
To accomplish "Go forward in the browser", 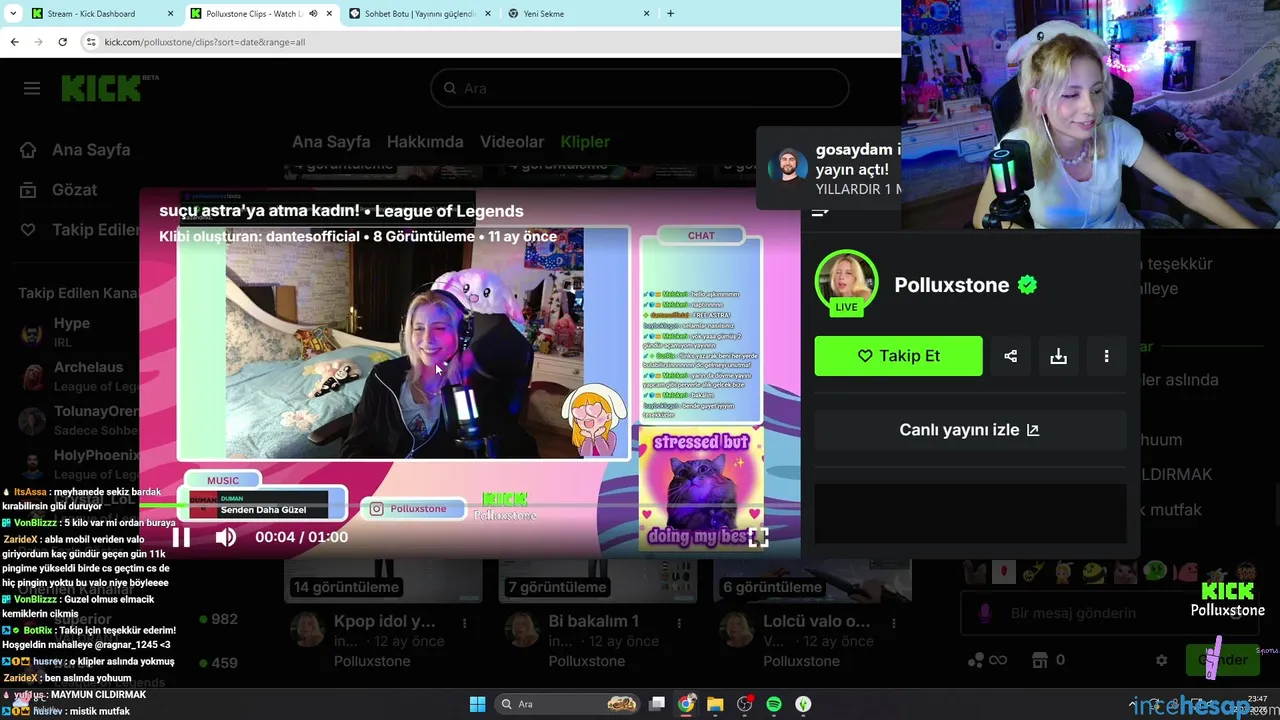I will [x=38, y=42].
